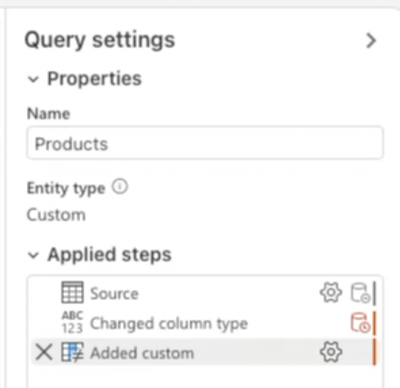The height and width of the screenshot is (388, 400).
Task: Click the Custom entity type value
Action: coord(56,215)
